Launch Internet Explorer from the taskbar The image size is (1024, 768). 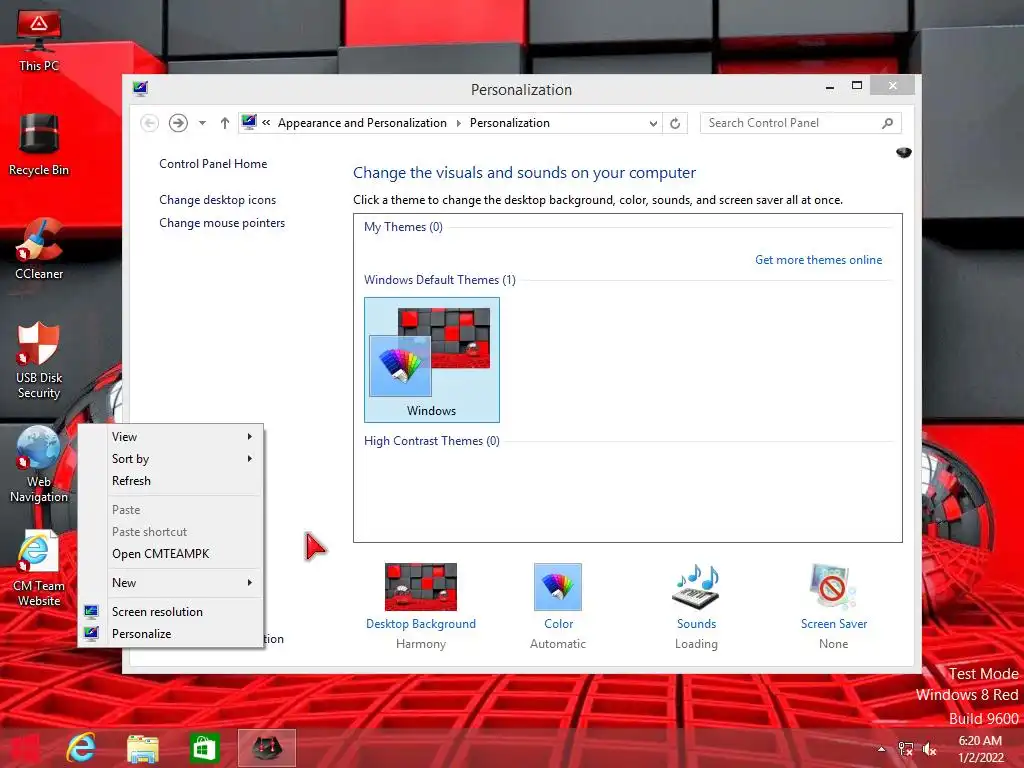point(82,748)
